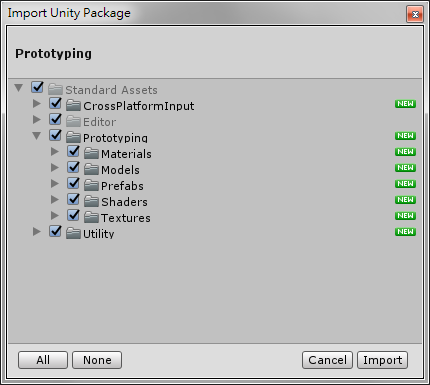Disable the Shaders checkbox
This screenshot has height=385, width=430.
(x=73, y=200)
